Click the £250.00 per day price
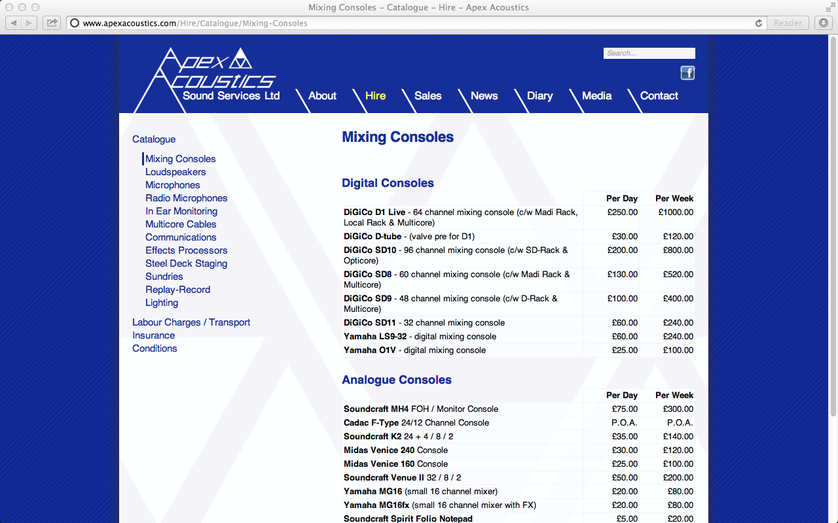This screenshot has width=838, height=523. pyautogui.click(x=622, y=212)
